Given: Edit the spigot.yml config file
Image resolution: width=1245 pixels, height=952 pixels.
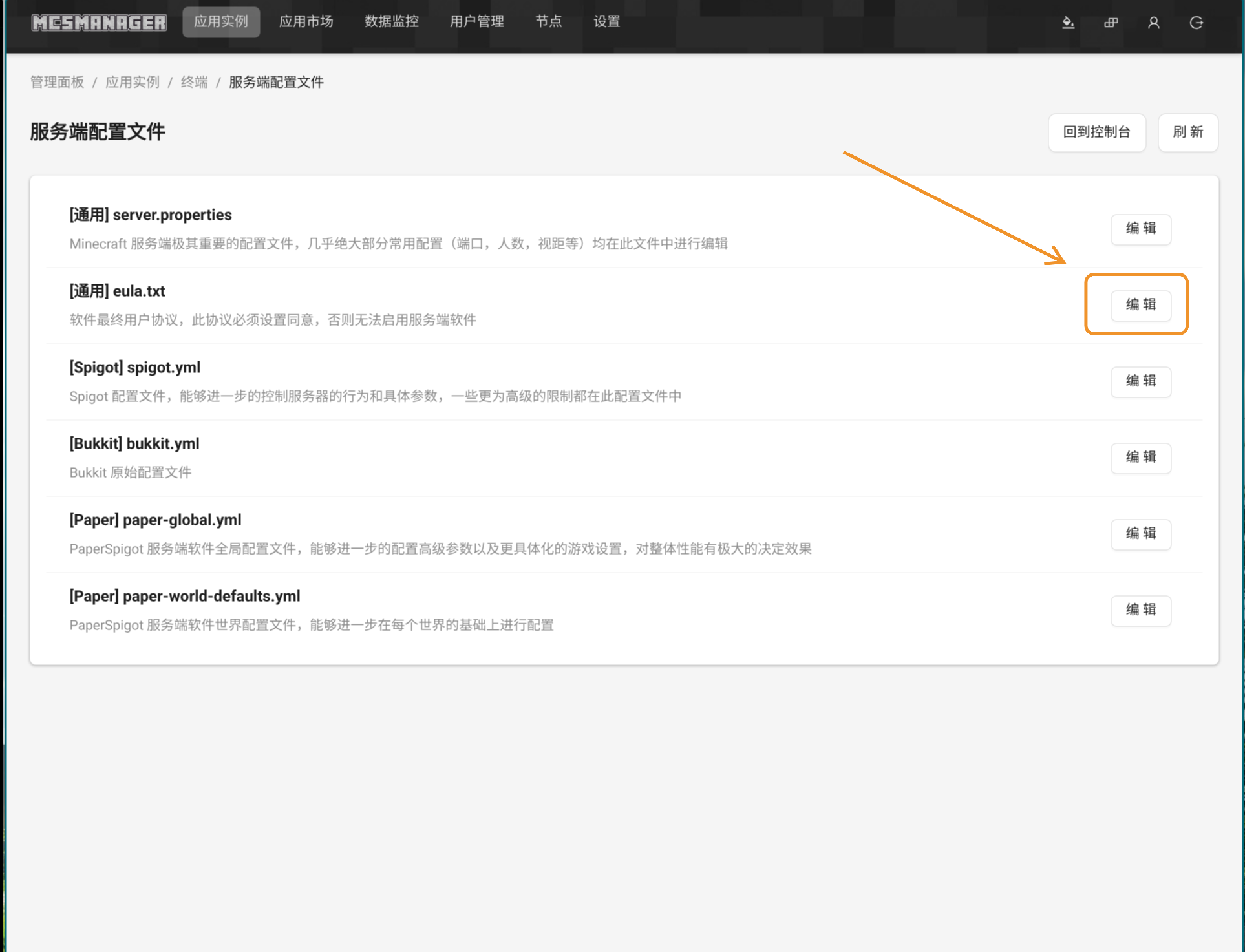Looking at the screenshot, I should click(x=1141, y=381).
